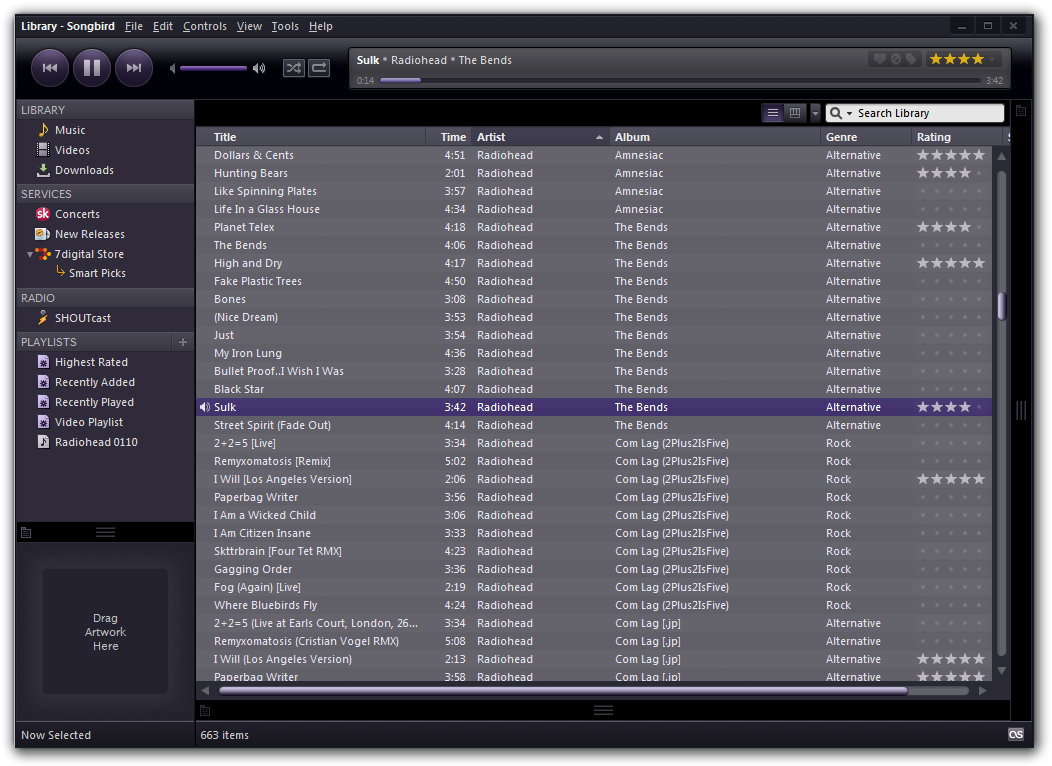Sort by the Album column
Screen dimensions: 1052x766
pyautogui.click(x=715, y=137)
